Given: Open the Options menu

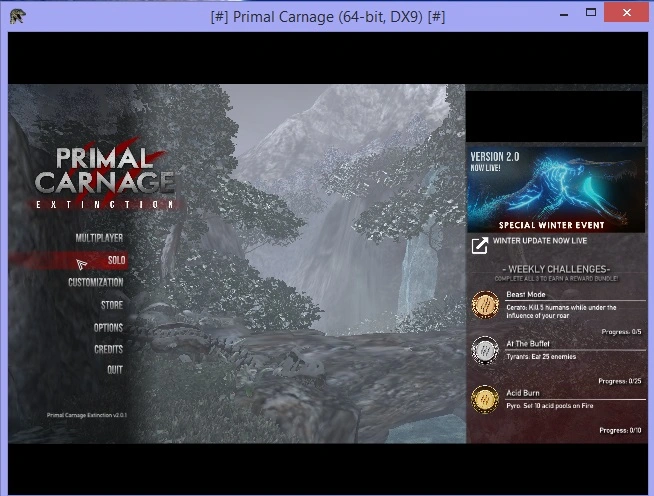Looking at the screenshot, I should tap(108, 327).
